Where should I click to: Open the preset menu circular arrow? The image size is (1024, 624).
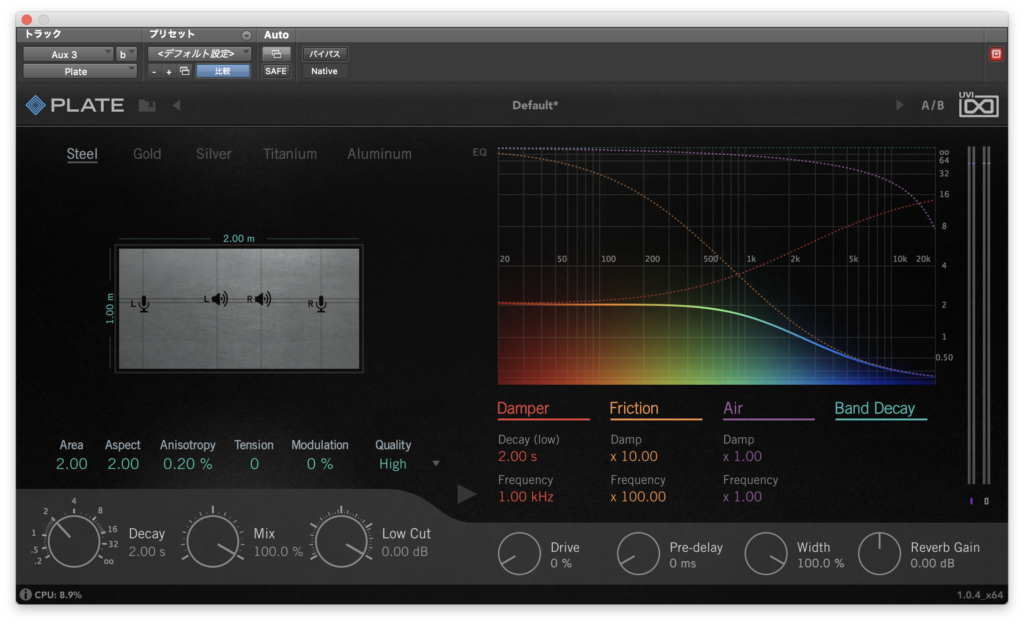[x=246, y=35]
